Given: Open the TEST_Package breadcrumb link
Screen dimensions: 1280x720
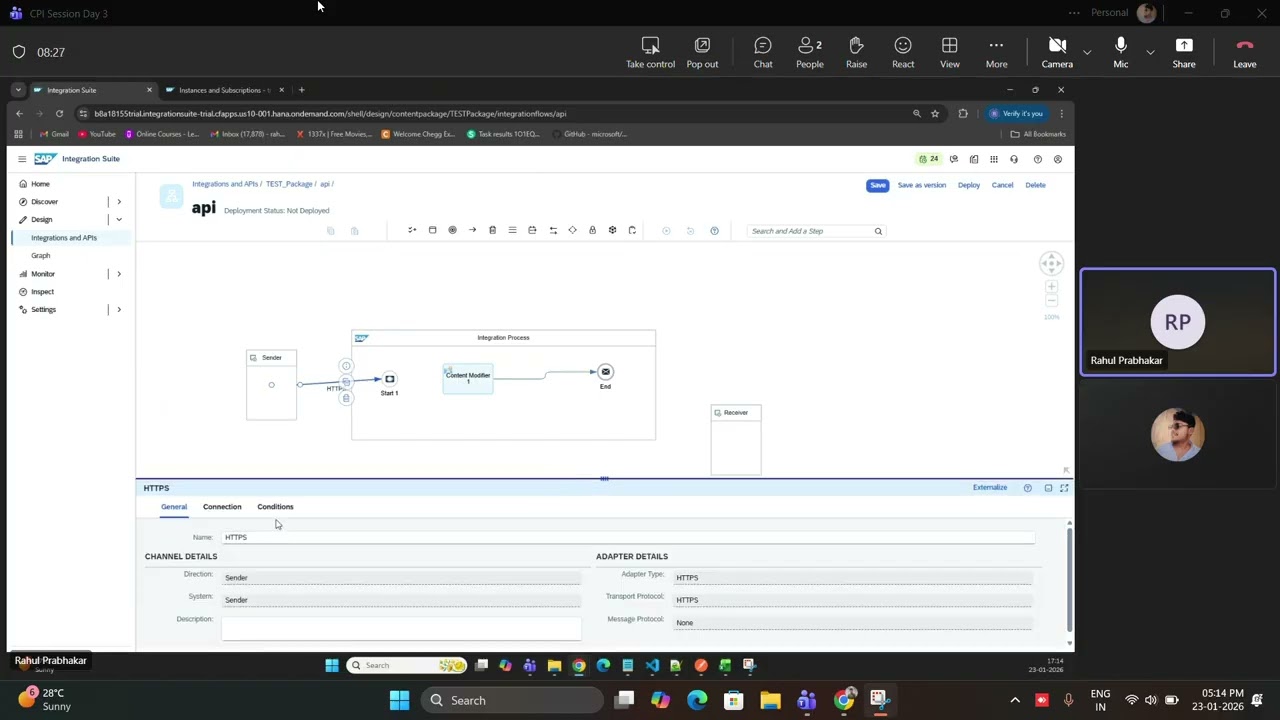Looking at the screenshot, I should 289,184.
